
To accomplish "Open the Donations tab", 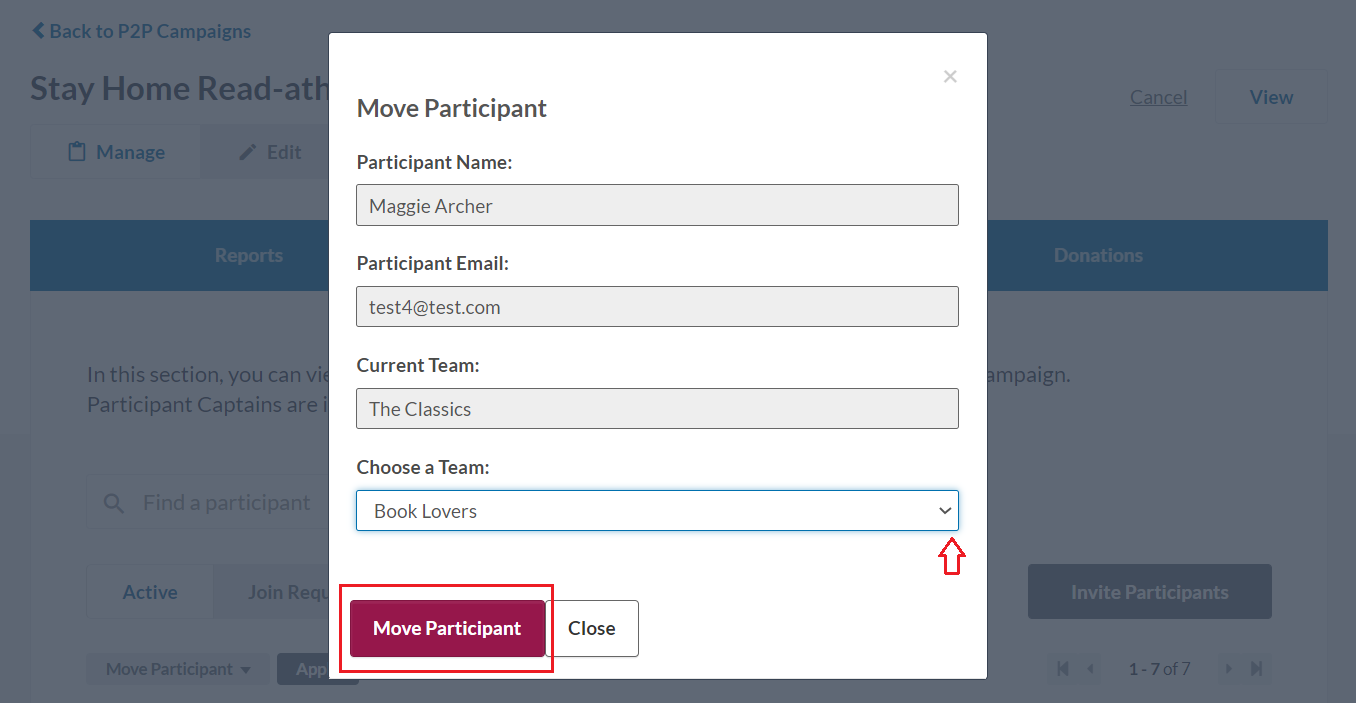I will (x=1098, y=255).
